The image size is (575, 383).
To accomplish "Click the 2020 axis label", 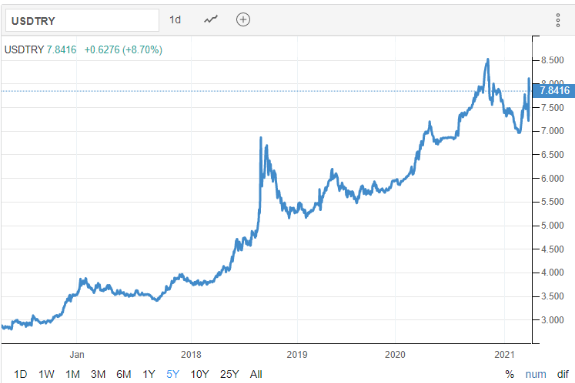I will click(x=395, y=355).
